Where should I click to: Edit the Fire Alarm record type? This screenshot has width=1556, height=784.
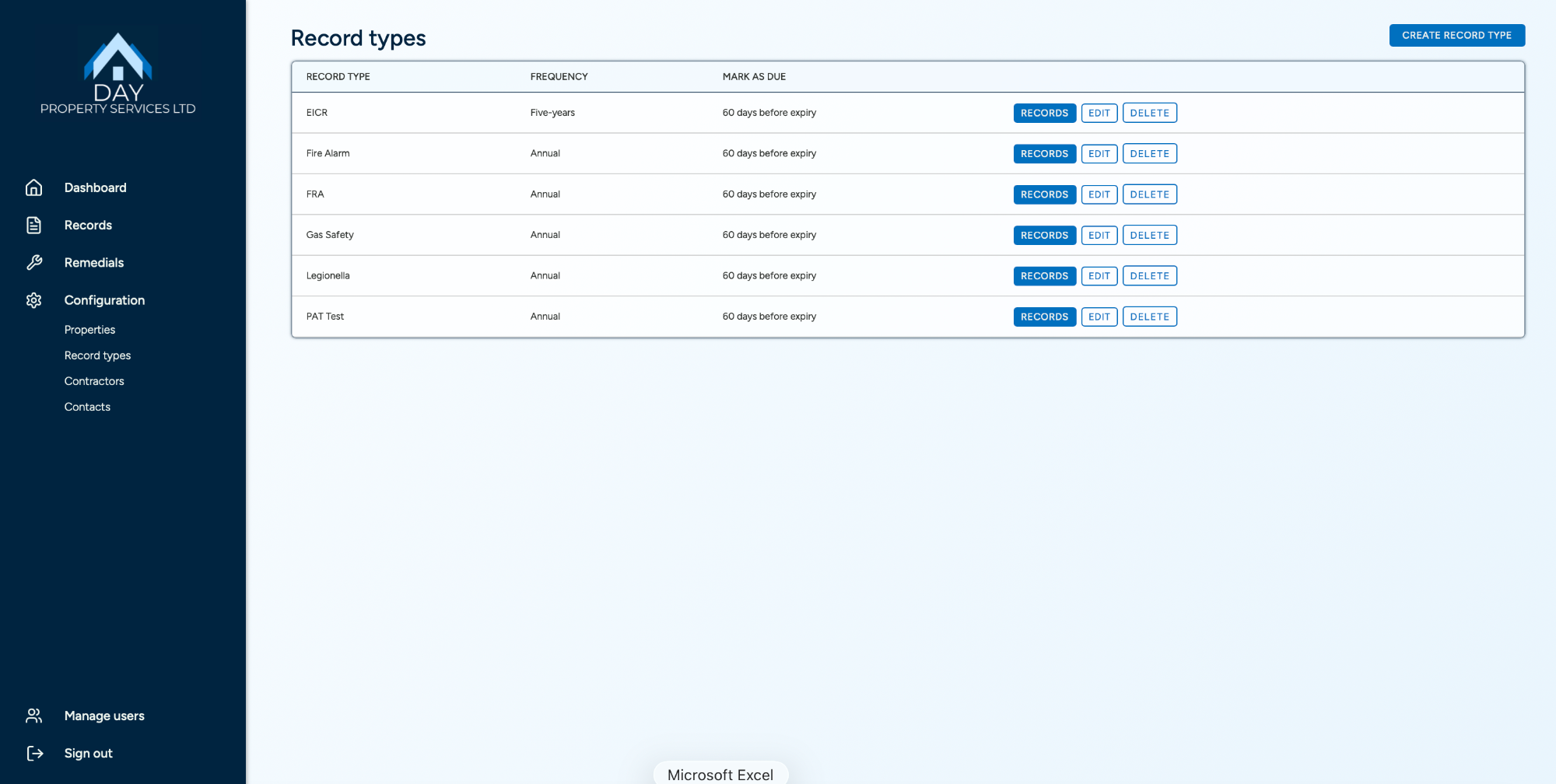[x=1099, y=154]
